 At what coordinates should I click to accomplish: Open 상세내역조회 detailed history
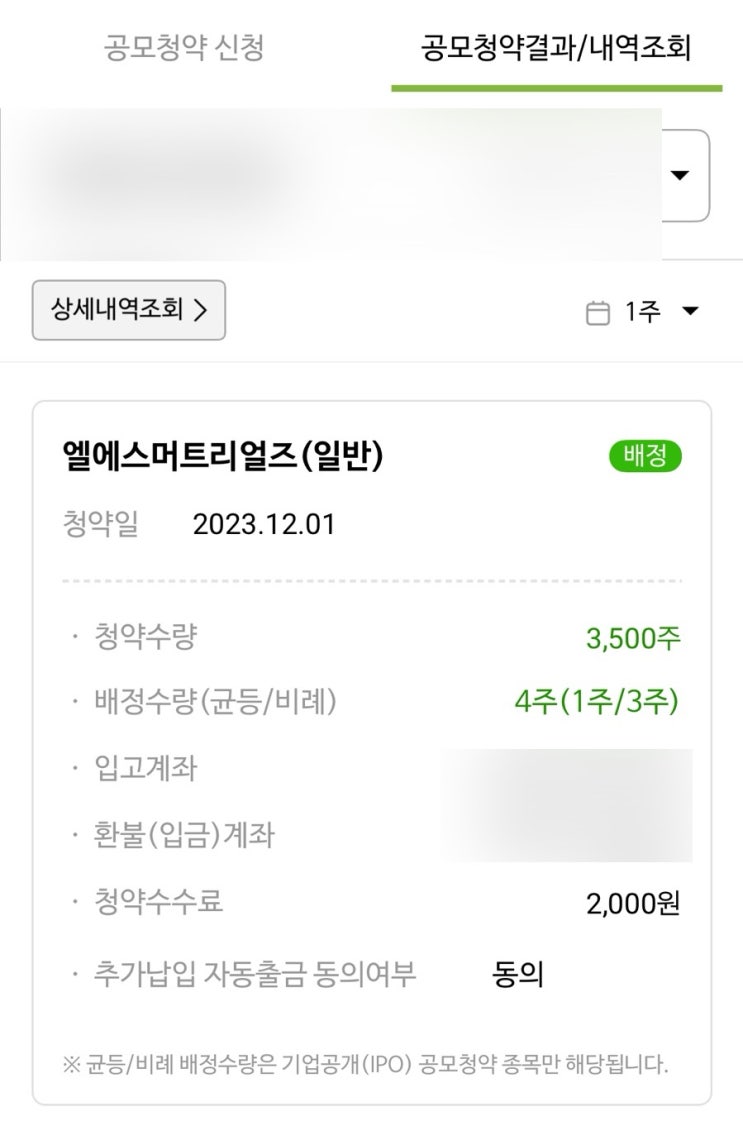[129, 310]
